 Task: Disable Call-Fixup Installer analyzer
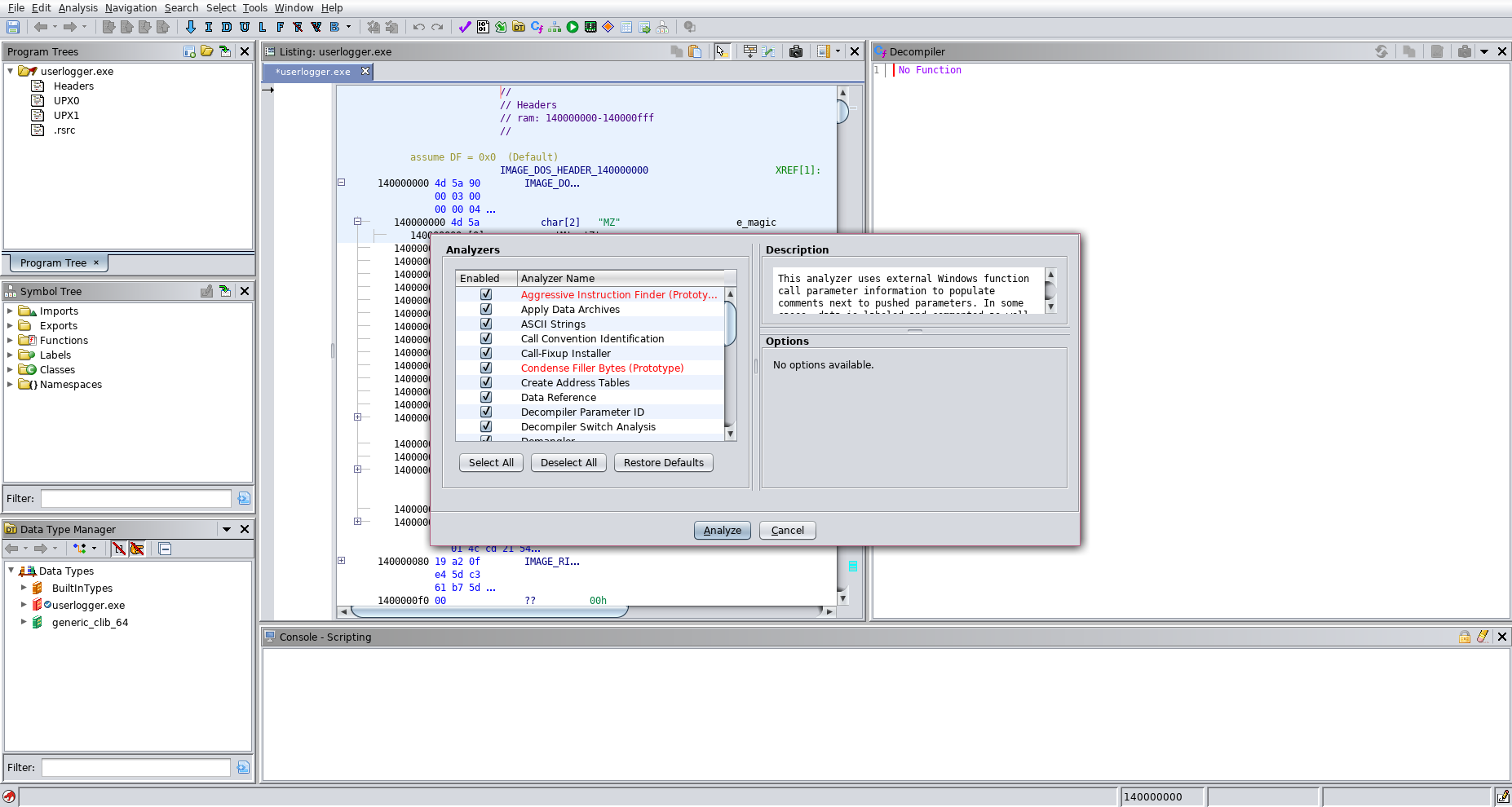coord(486,353)
